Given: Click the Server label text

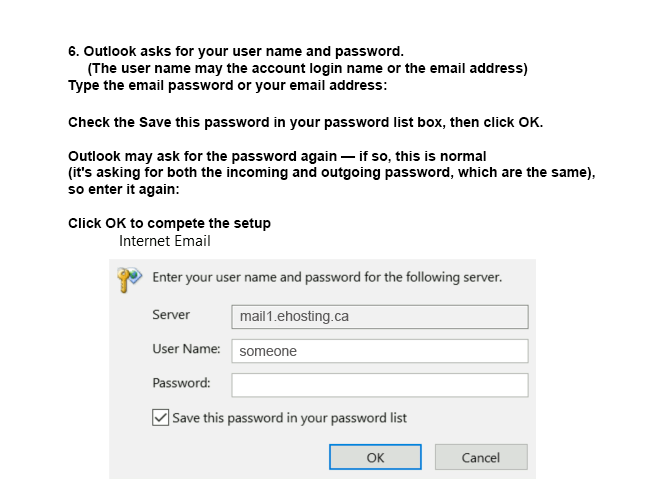Looking at the screenshot, I should pos(171,315).
